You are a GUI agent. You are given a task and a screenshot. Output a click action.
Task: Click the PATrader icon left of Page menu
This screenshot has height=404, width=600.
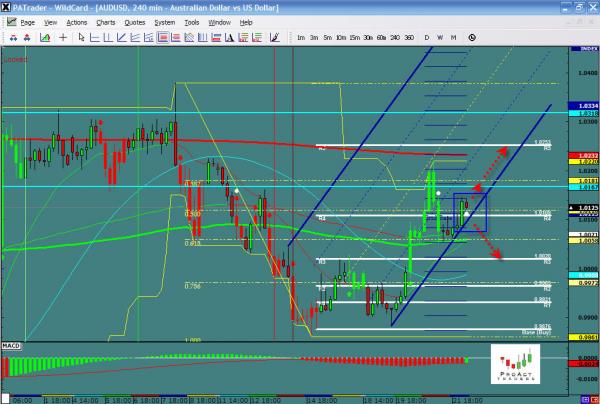[9, 21]
